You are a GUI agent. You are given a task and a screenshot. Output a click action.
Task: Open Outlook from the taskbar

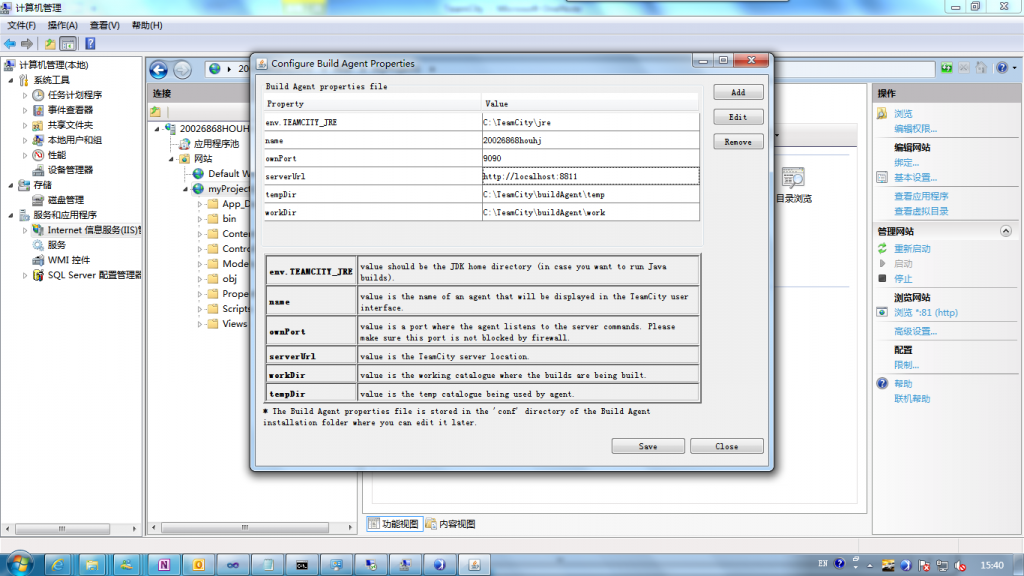pyautogui.click(x=199, y=564)
